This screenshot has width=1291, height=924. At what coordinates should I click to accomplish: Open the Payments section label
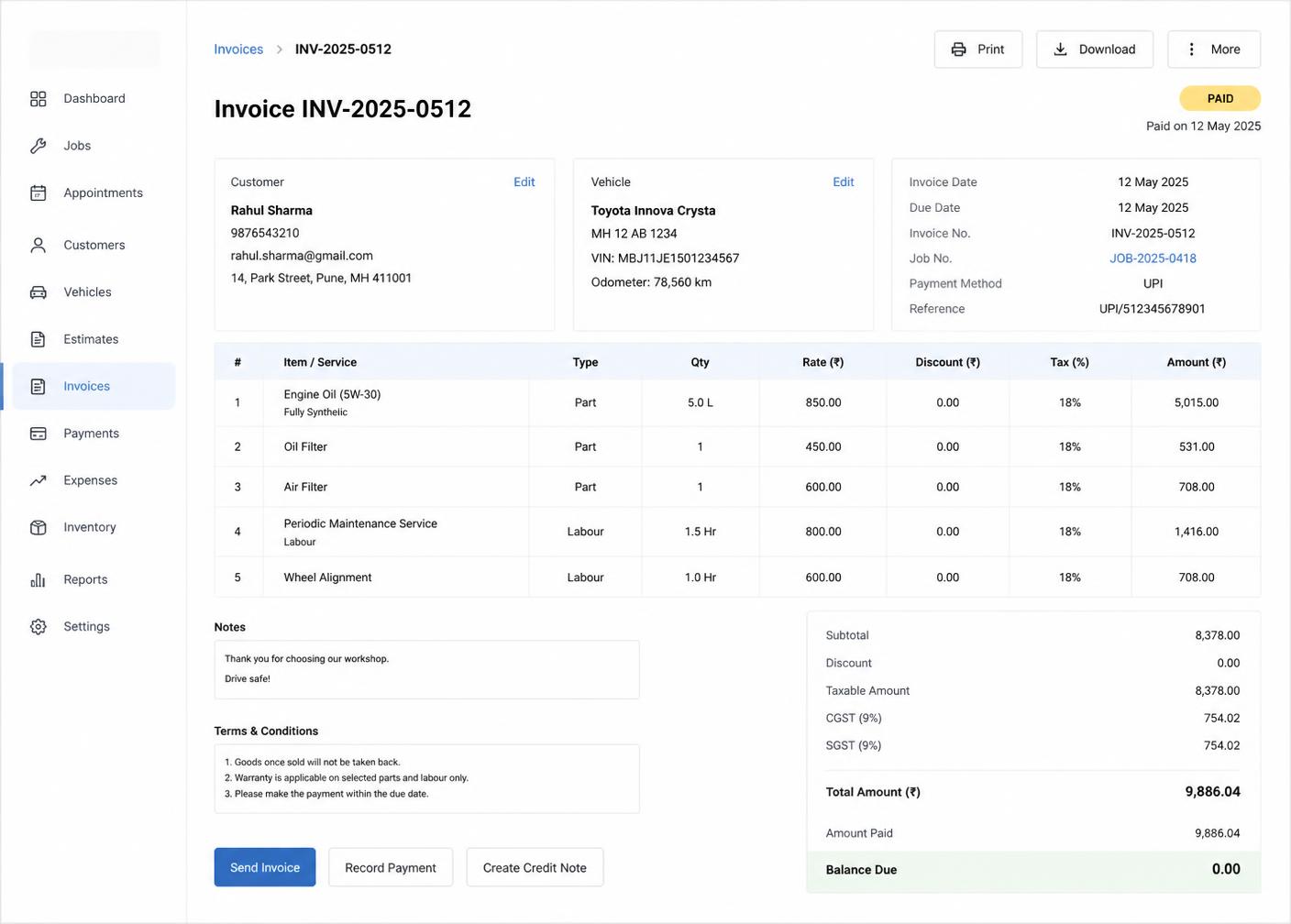[x=91, y=434]
